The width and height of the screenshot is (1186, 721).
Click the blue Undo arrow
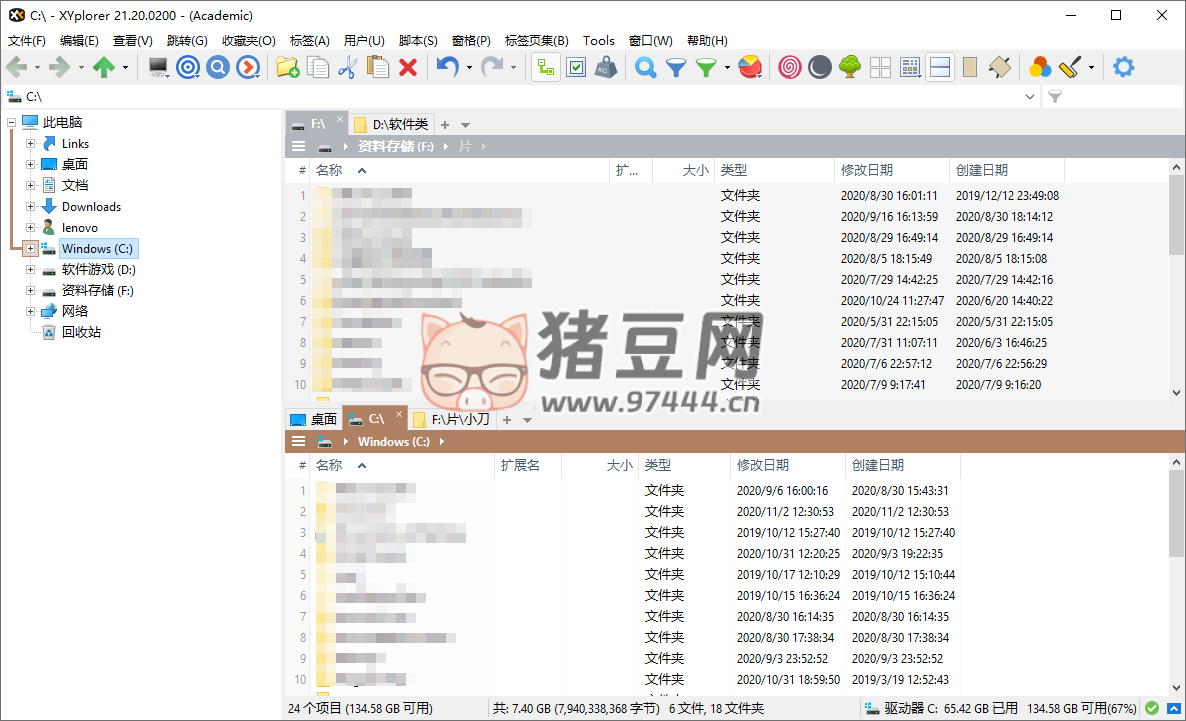pyautogui.click(x=447, y=67)
